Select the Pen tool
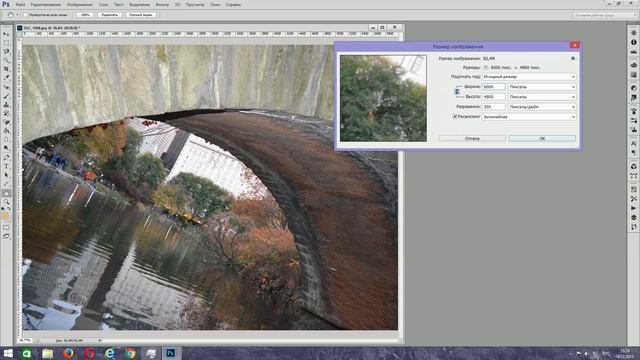Screen dimensions: 640x360 click(x=6, y=158)
